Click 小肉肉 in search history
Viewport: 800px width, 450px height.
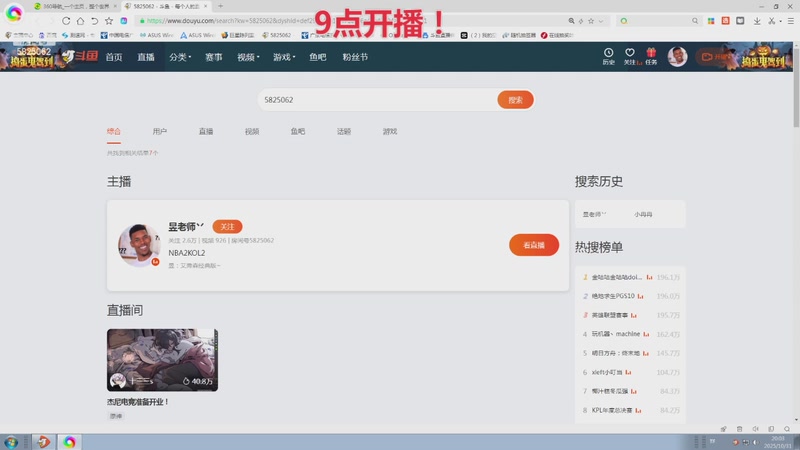coord(643,214)
